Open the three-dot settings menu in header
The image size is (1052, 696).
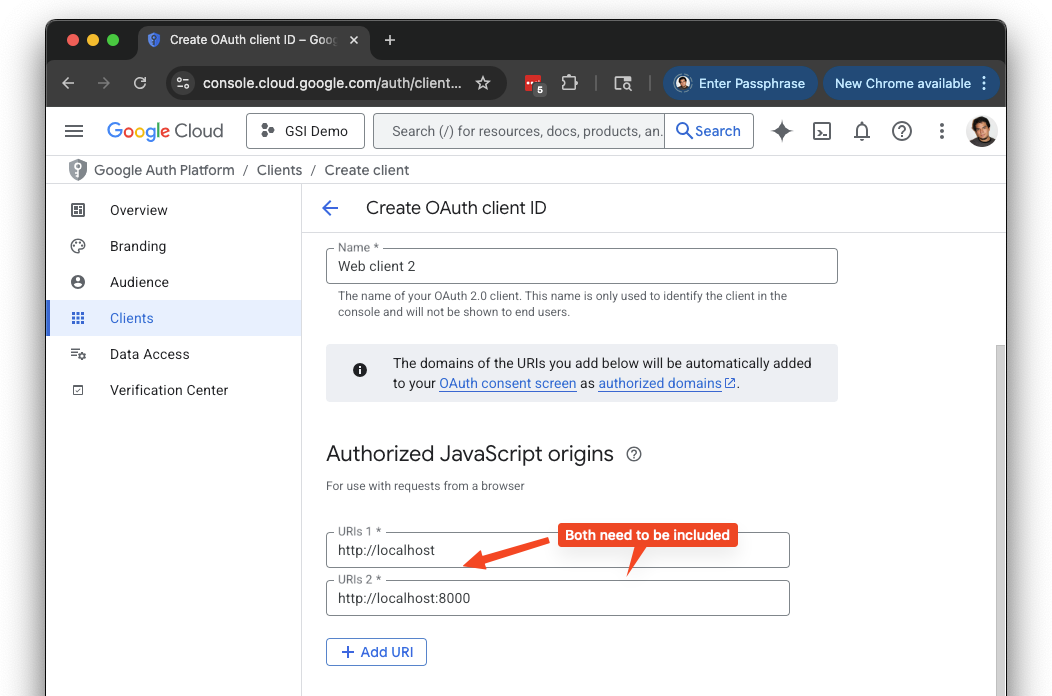point(941,131)
